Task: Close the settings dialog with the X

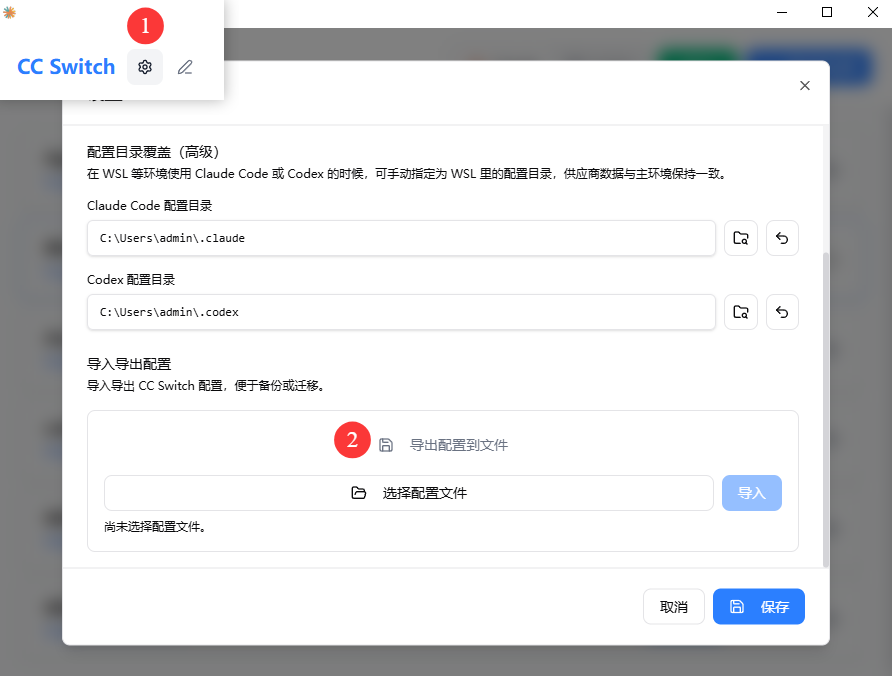Action: (805, 86)
